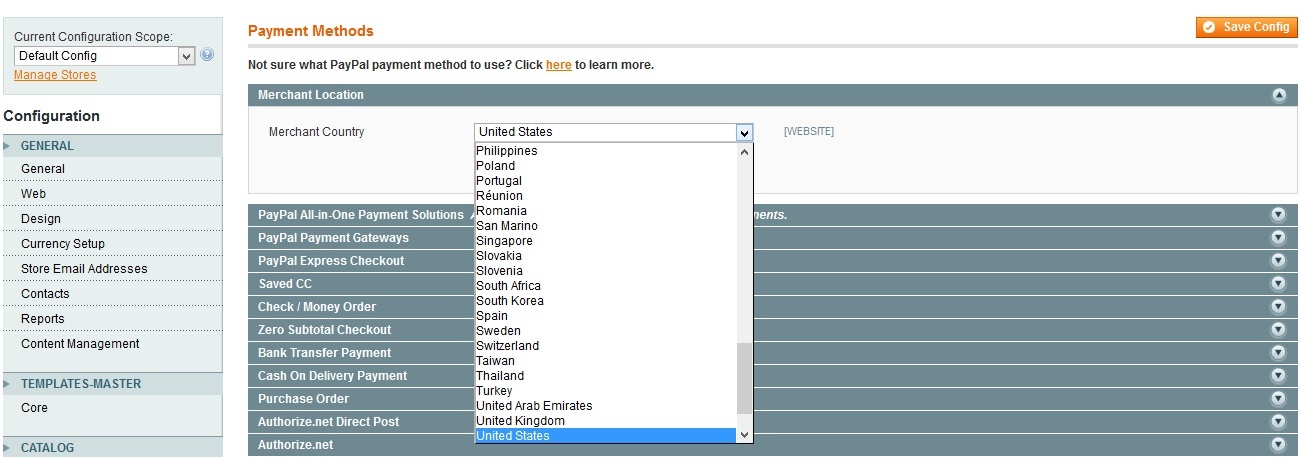Expand the CATALOG sidebar group
This screenshot has height=457, width=1304.
coord(111,448)
